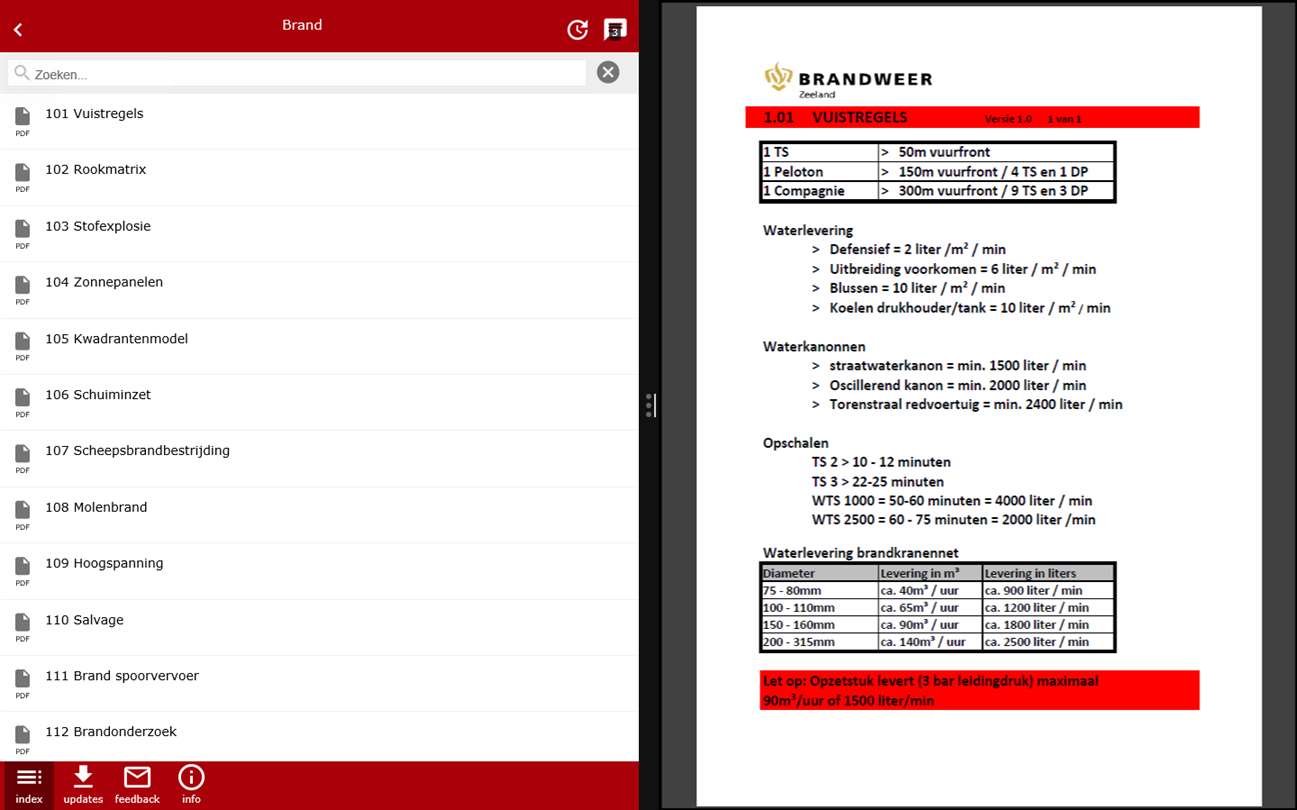The image size is (1297, 810).
Task: Clear the search with the X button
Action: 608,72
